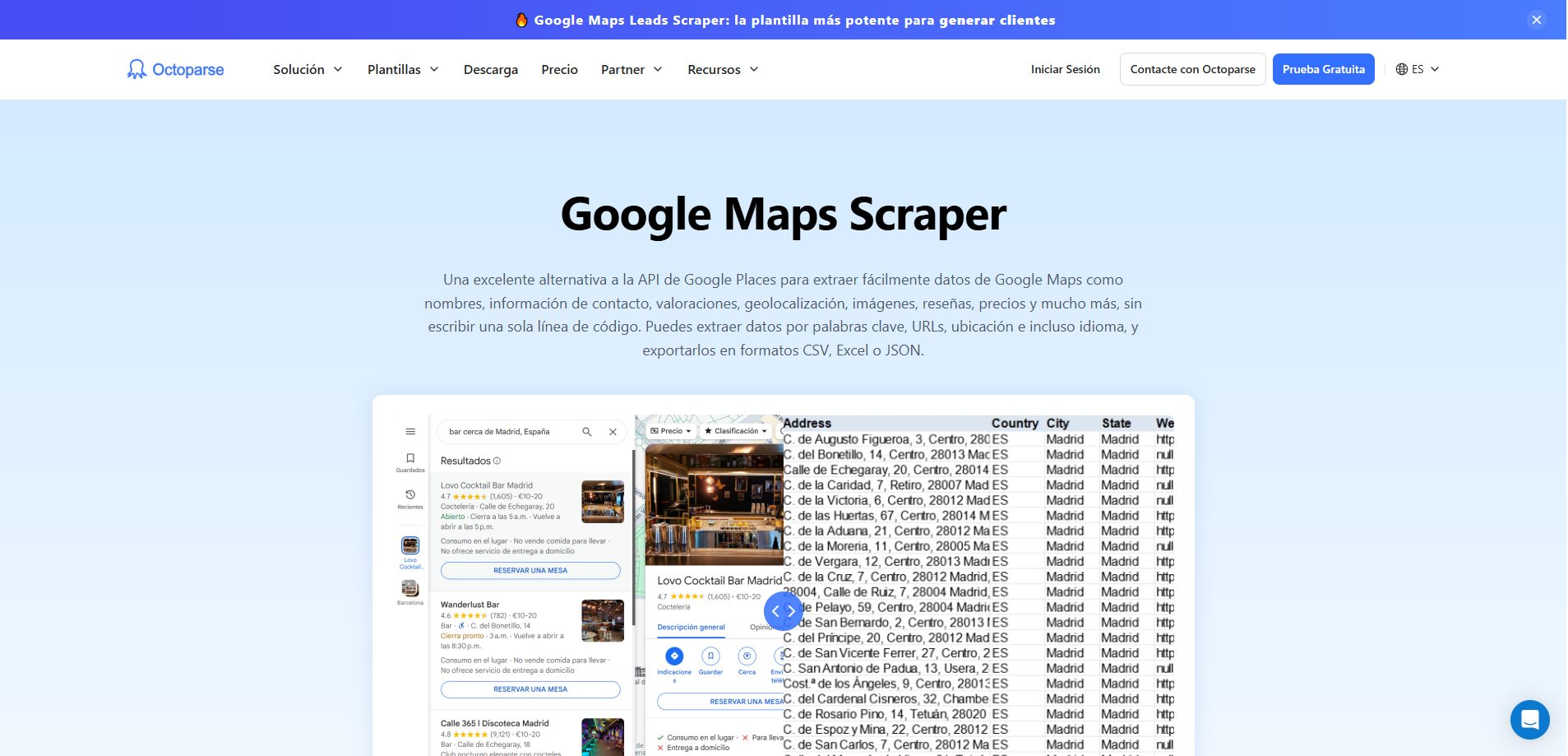Screen dimensions: 1568x756
Task: Dismiss the Google Maps Leads Scraper banner
Action: click(x=1536, y=19)
